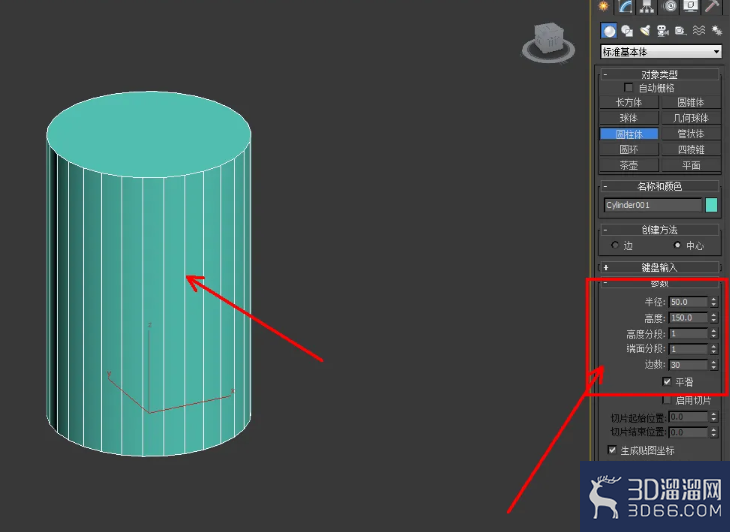
Task: Collapse the 对象类型 rollout
Action: (660, 74)
